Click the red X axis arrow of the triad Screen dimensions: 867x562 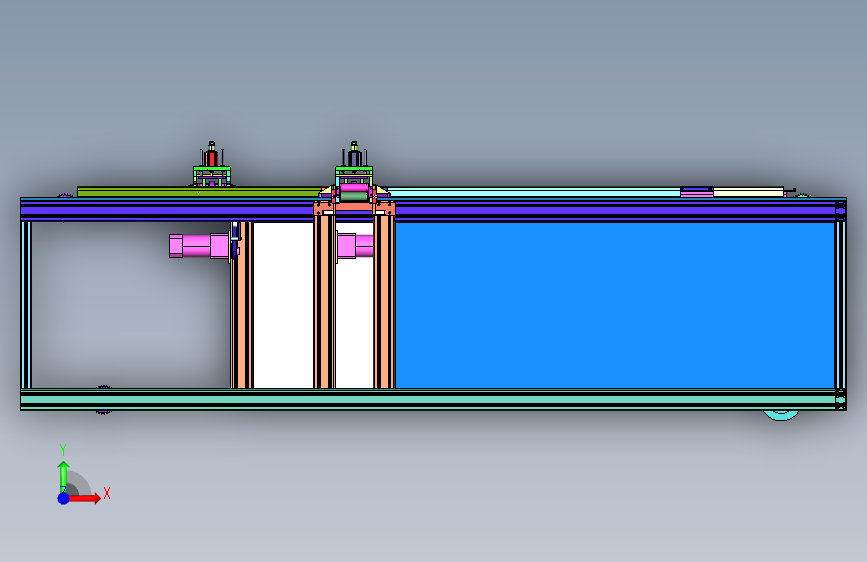(x=85, y=498)
